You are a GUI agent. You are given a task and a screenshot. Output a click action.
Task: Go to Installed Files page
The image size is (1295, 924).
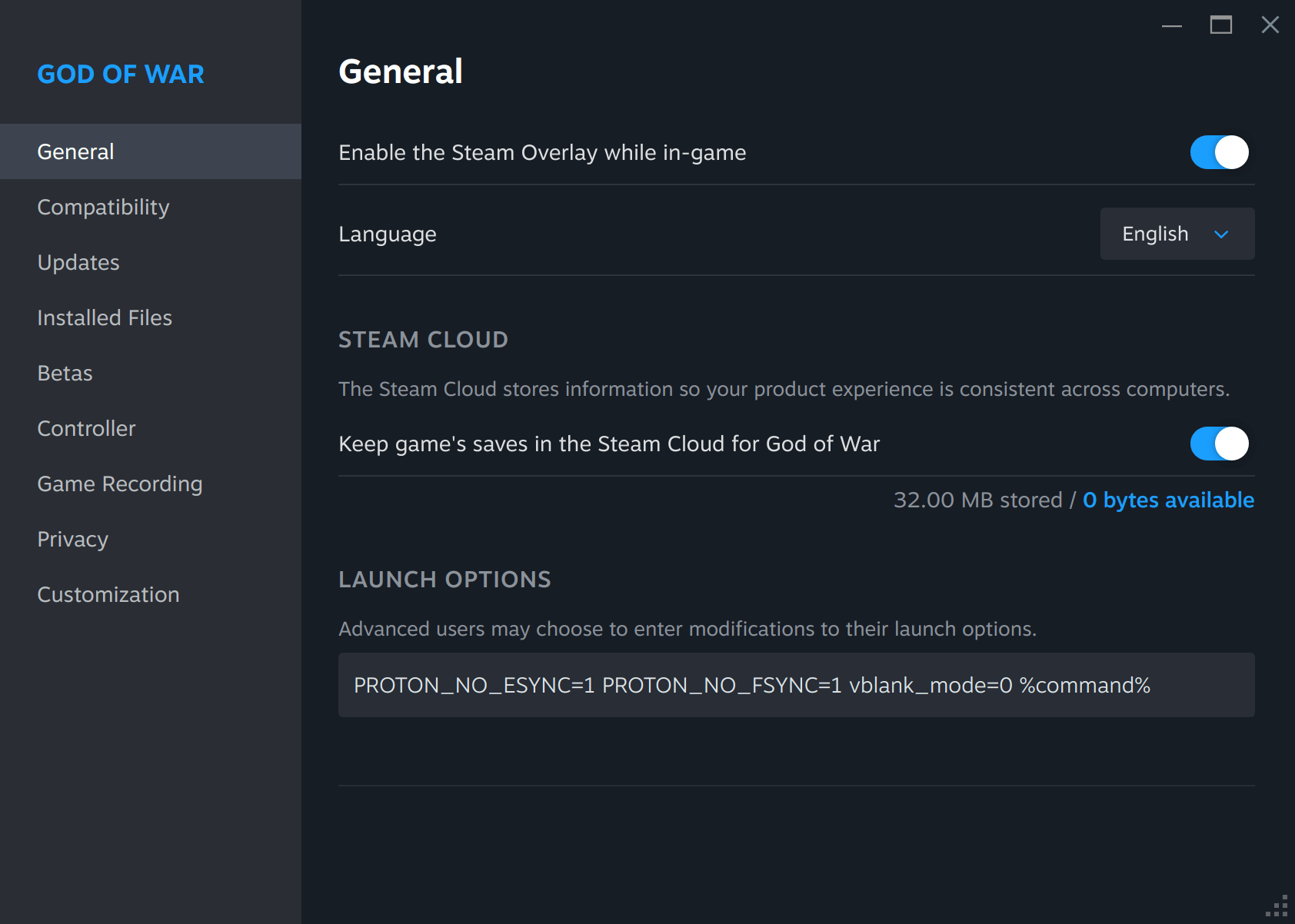[105, 317]
